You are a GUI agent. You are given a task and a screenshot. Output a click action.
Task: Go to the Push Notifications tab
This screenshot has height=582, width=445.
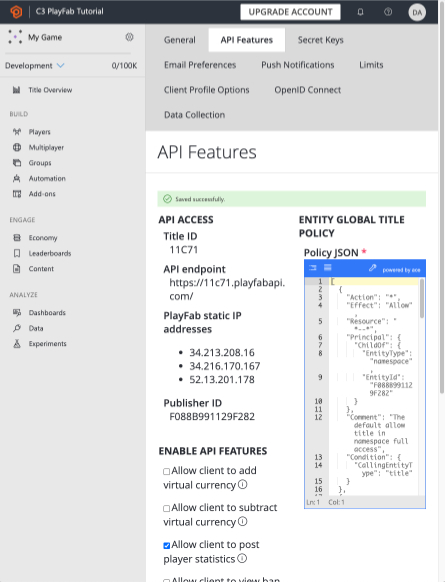pos(298,65)
